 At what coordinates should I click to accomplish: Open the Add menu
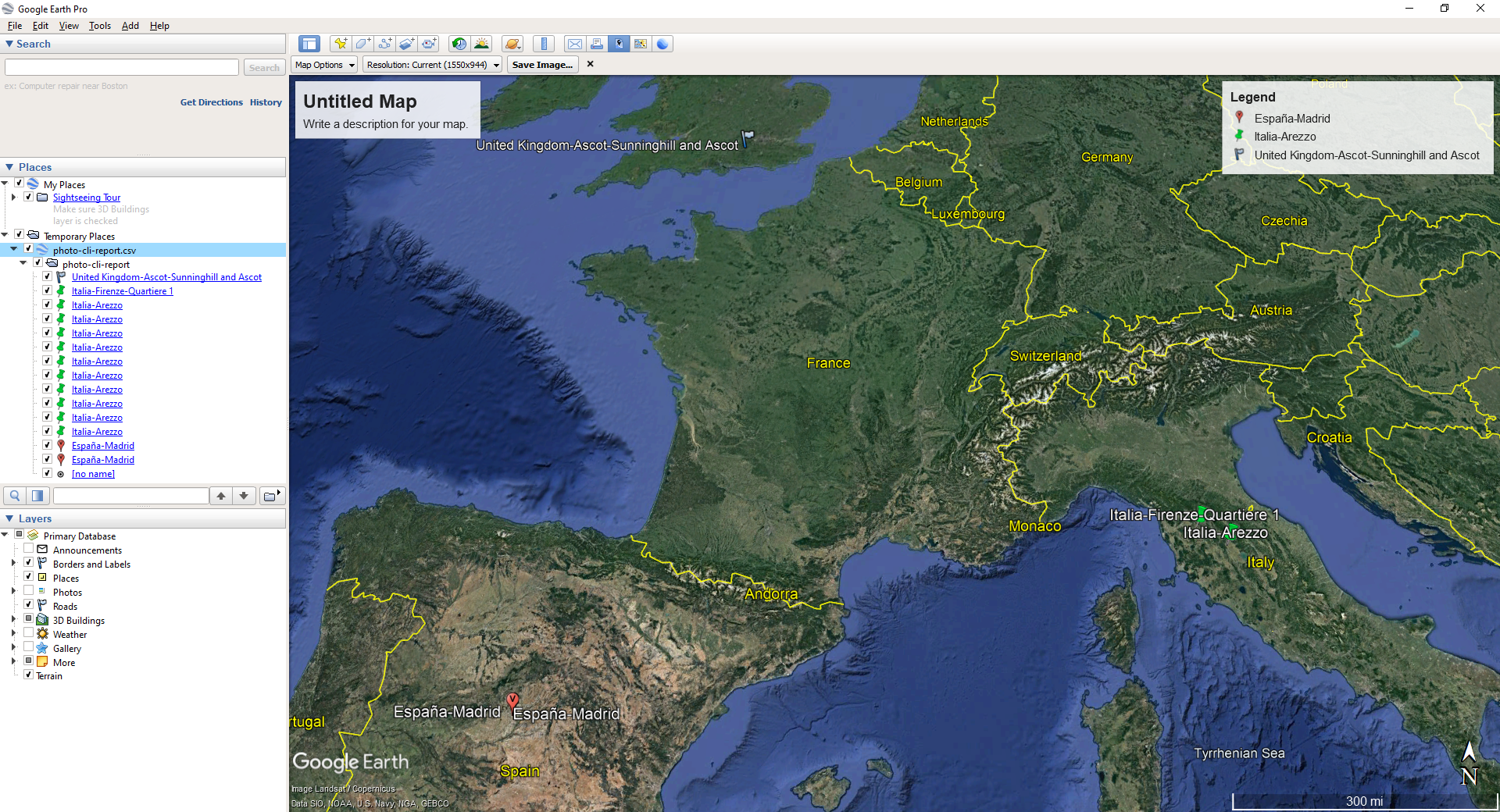[130, 26]
